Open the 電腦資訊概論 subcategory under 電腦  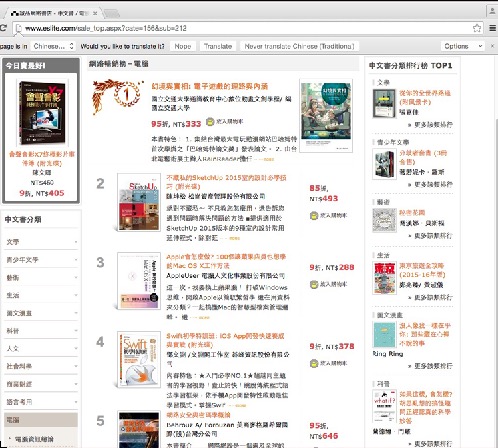[34, 439]
